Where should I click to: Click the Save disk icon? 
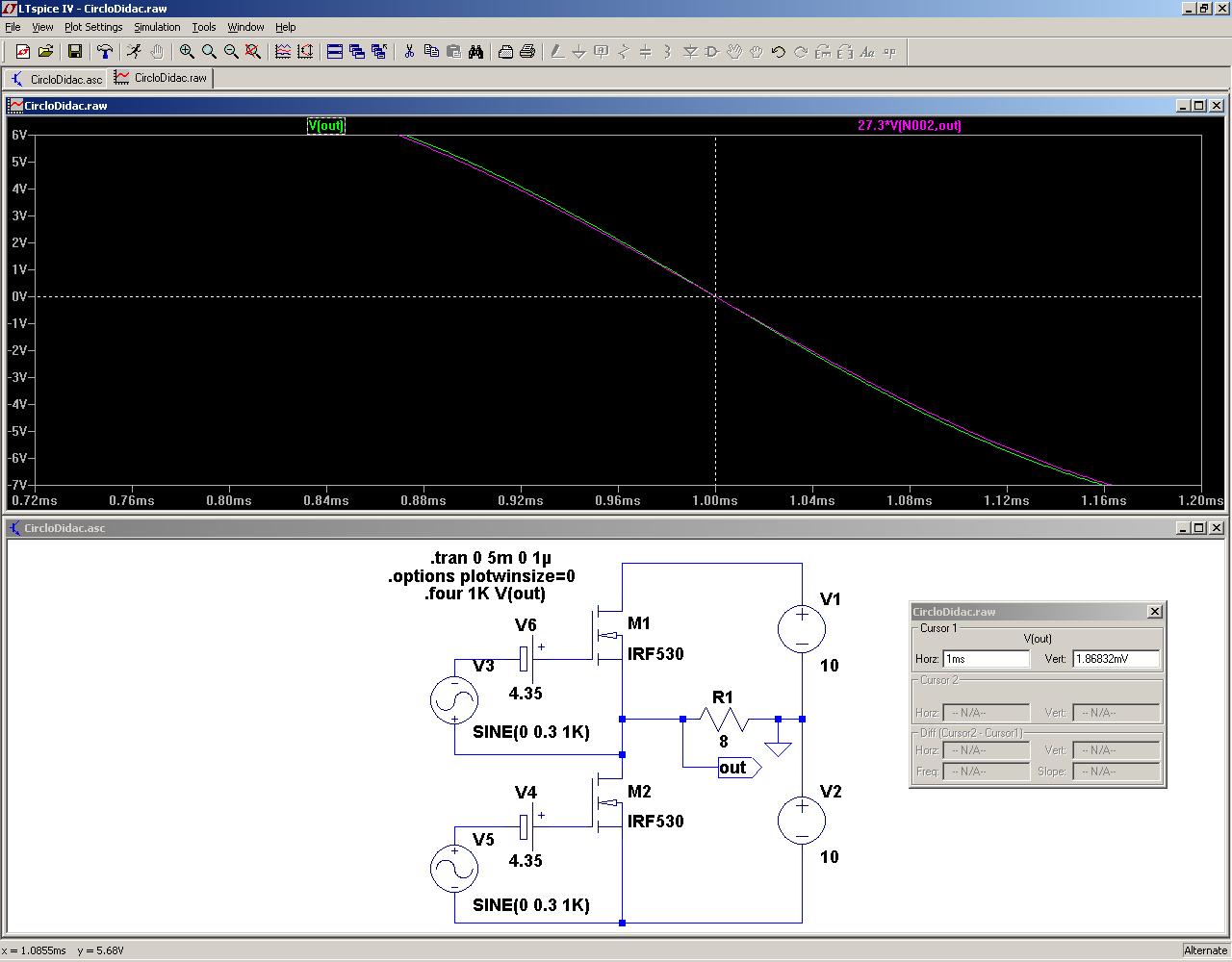tap(75, 52)
